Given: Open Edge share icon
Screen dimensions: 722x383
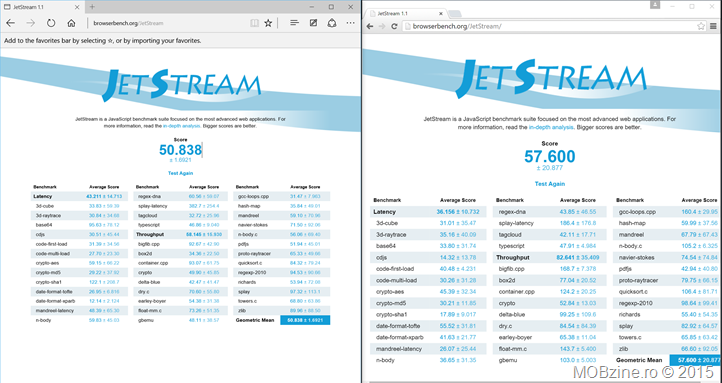Looking at the screenshot, I should tap(332, 23).
